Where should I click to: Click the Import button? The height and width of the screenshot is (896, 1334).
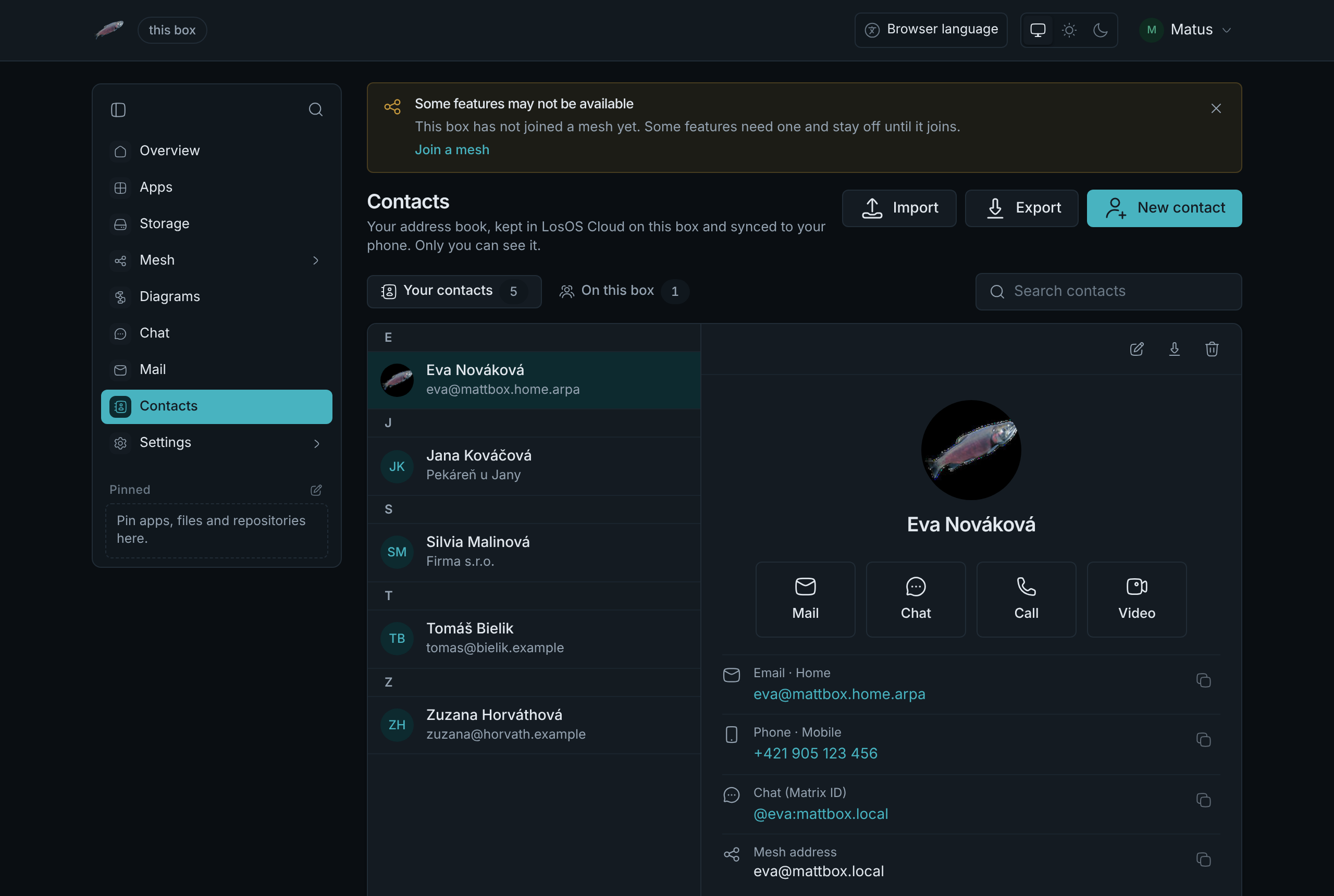pos(899,208)
